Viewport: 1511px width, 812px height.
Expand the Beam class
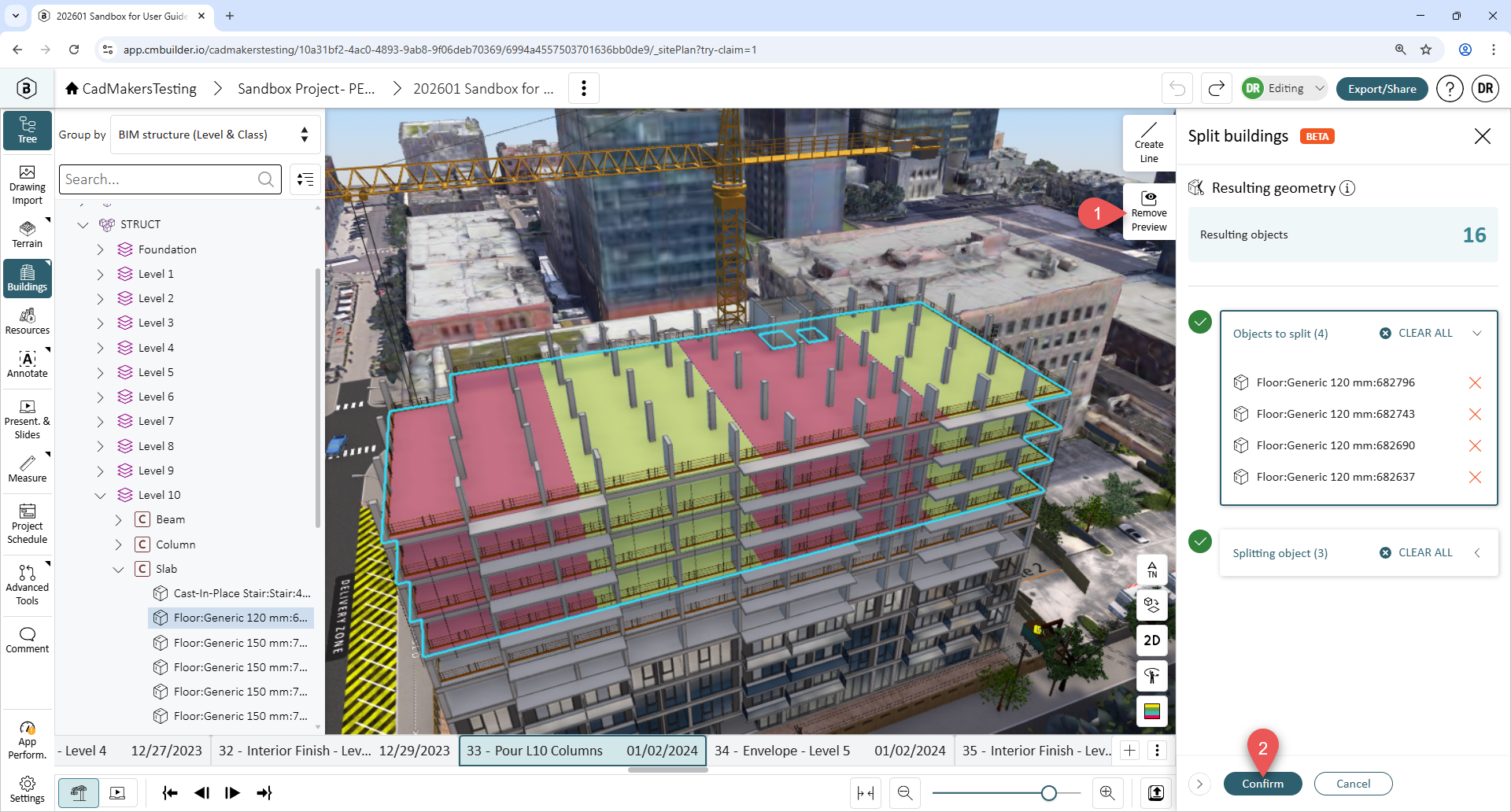pyautogui.click(x=118, y=520)
